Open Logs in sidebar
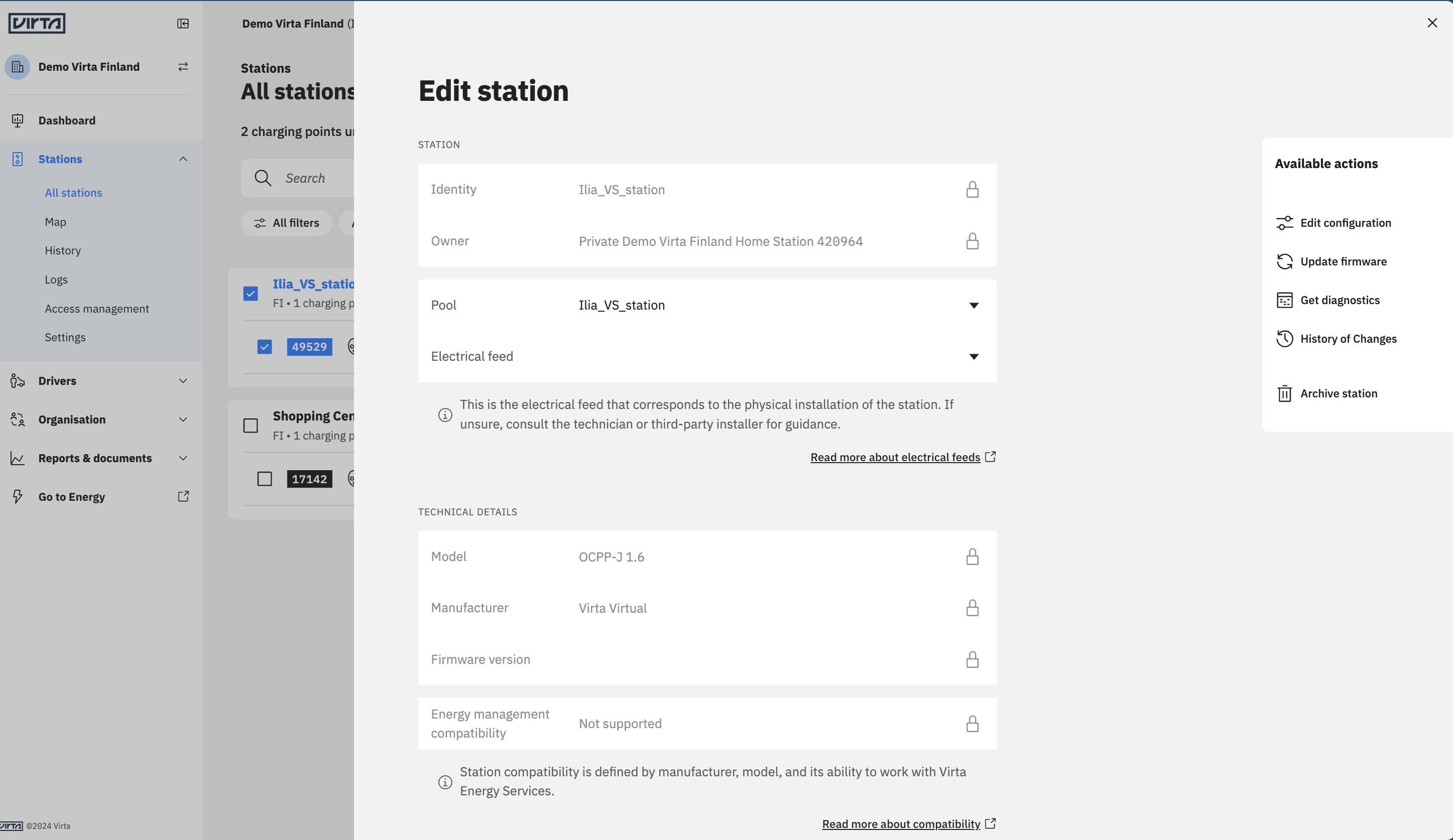The width and height of the screenshot is (1453, 840). (56, 279)
